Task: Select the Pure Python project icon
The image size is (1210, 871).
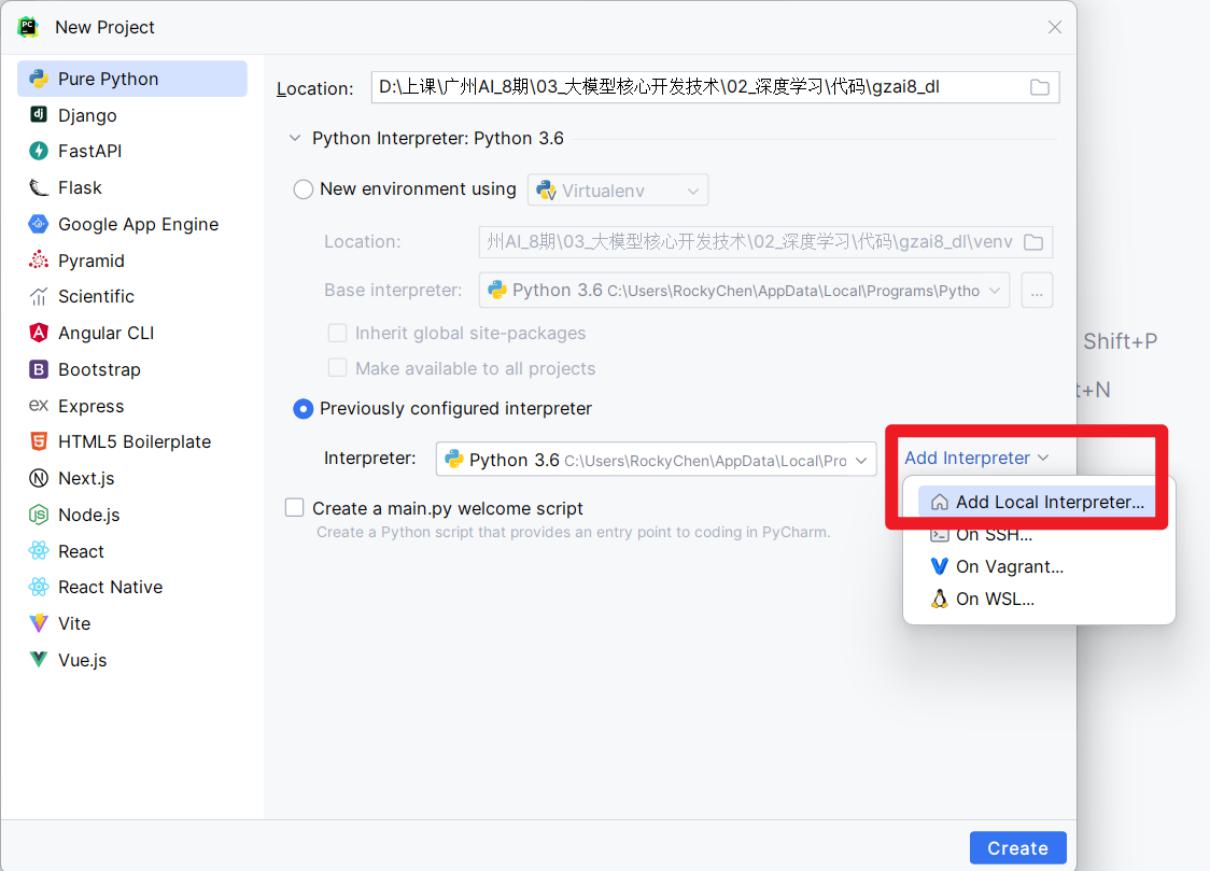Action: pos(38,79)
